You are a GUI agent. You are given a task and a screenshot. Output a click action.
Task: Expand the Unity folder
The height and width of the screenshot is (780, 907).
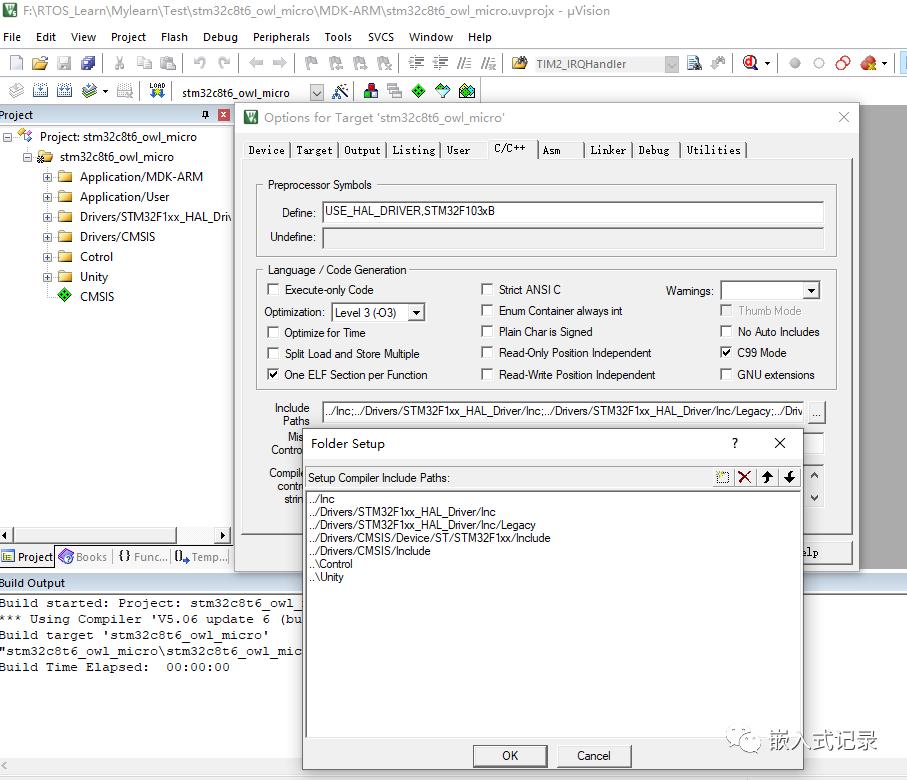[47, 277]
